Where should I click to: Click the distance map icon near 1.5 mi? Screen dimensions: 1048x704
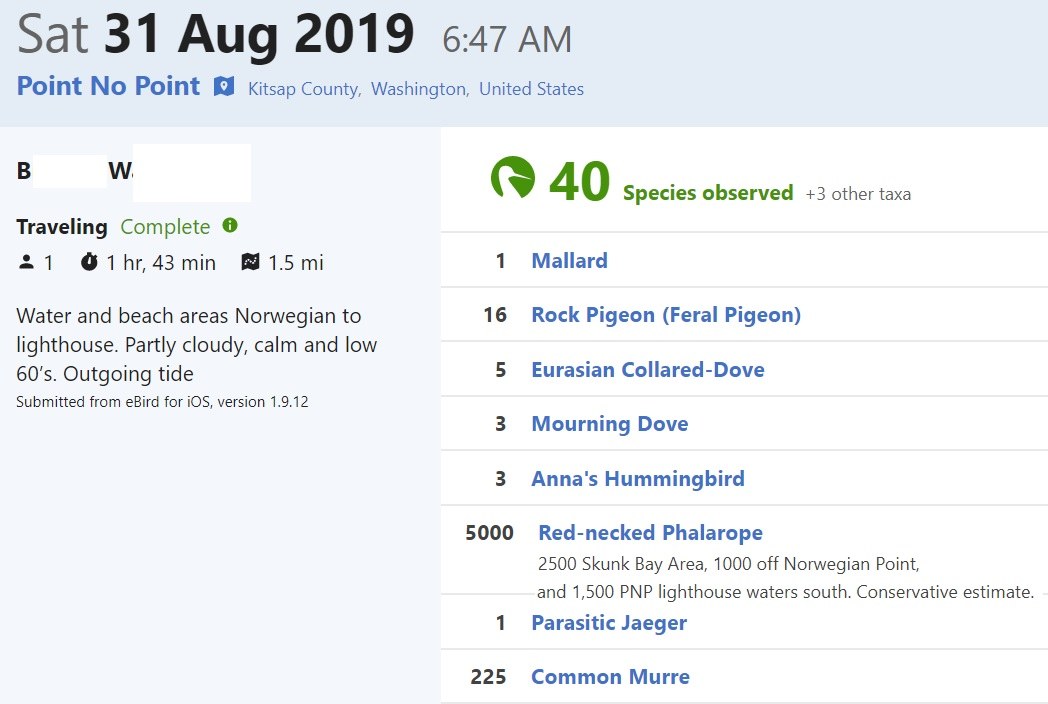(x=250, y=262)
